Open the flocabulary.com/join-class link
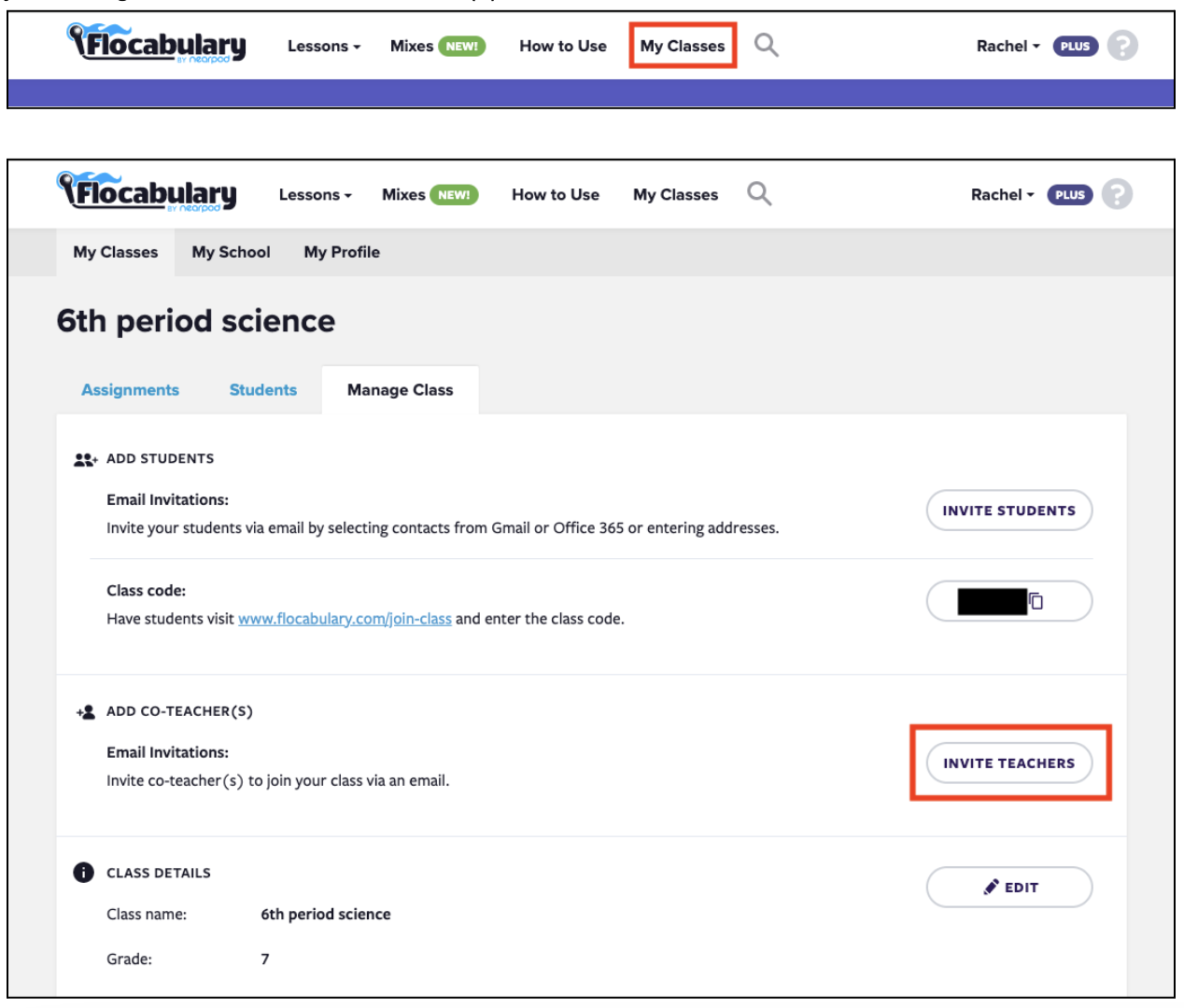 [345, 619]
